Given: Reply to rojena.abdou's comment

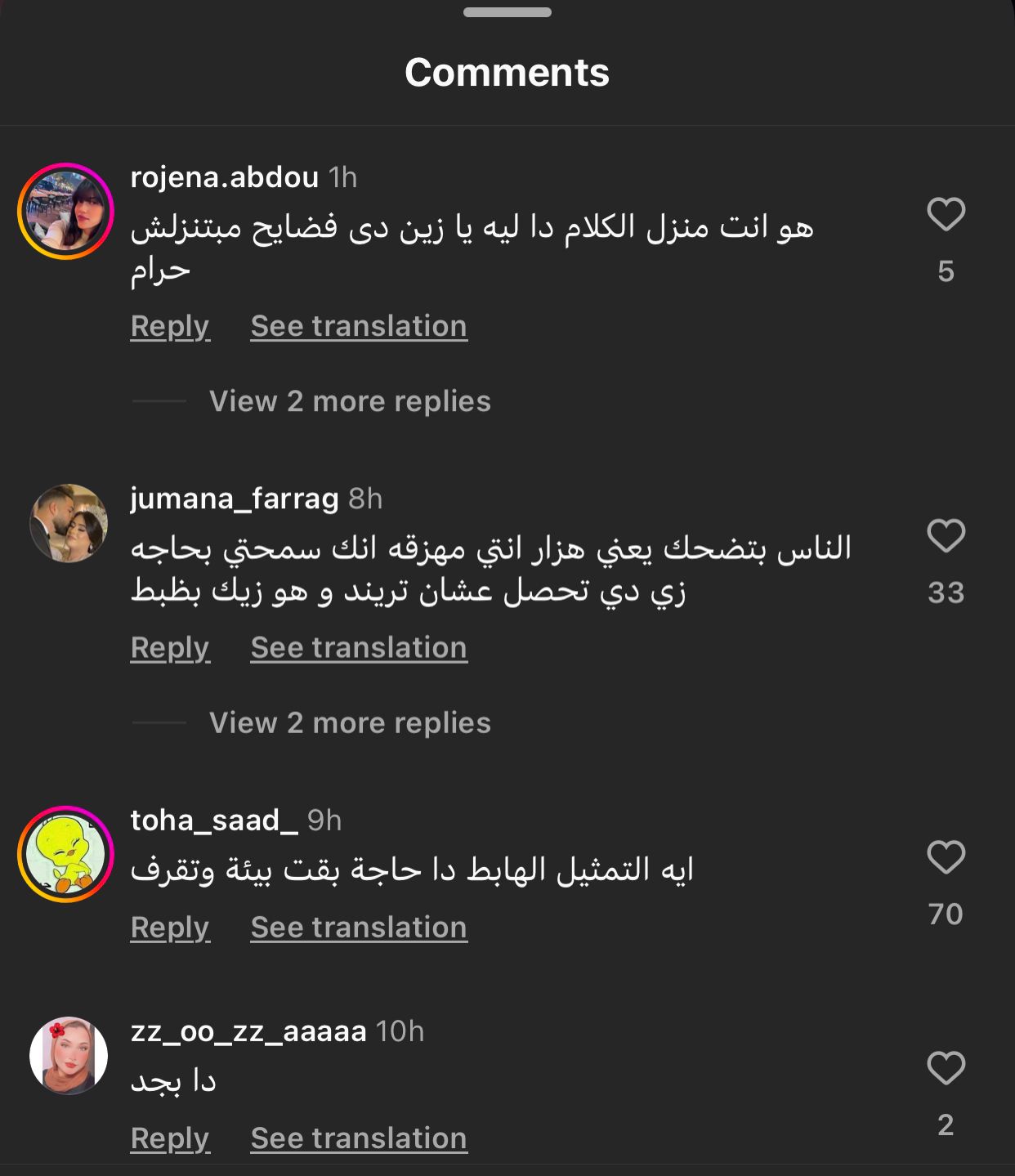Looking at the screenshot, I should [170, 327].
